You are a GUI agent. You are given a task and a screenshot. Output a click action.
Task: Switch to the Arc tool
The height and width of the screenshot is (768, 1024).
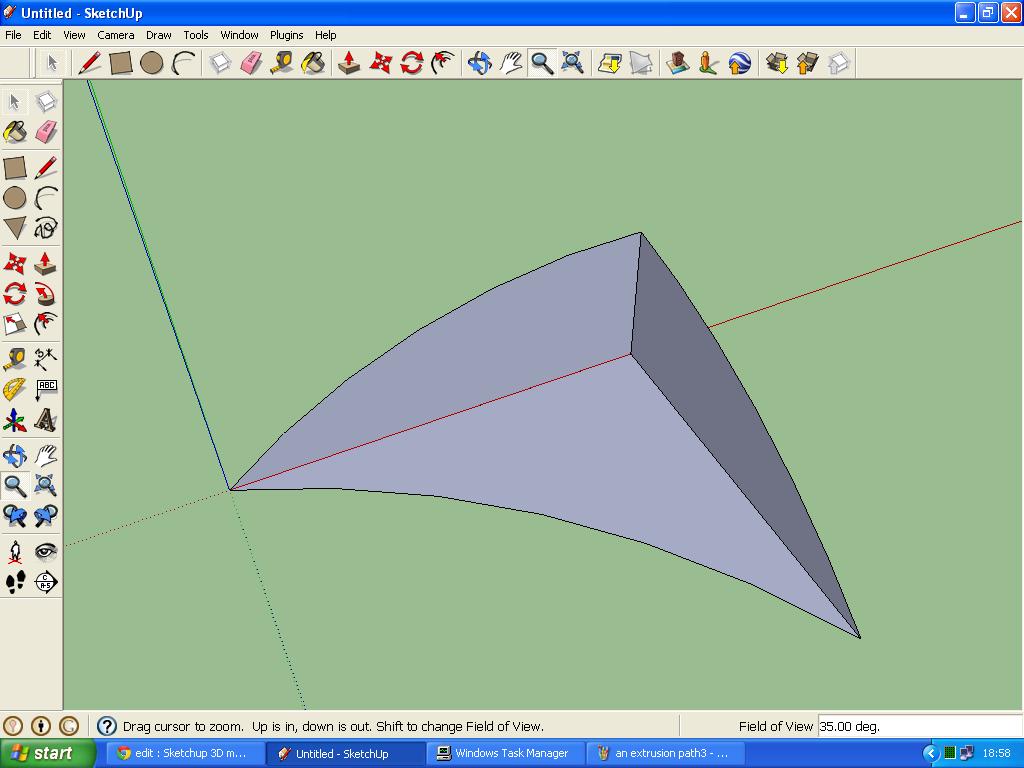181,62
